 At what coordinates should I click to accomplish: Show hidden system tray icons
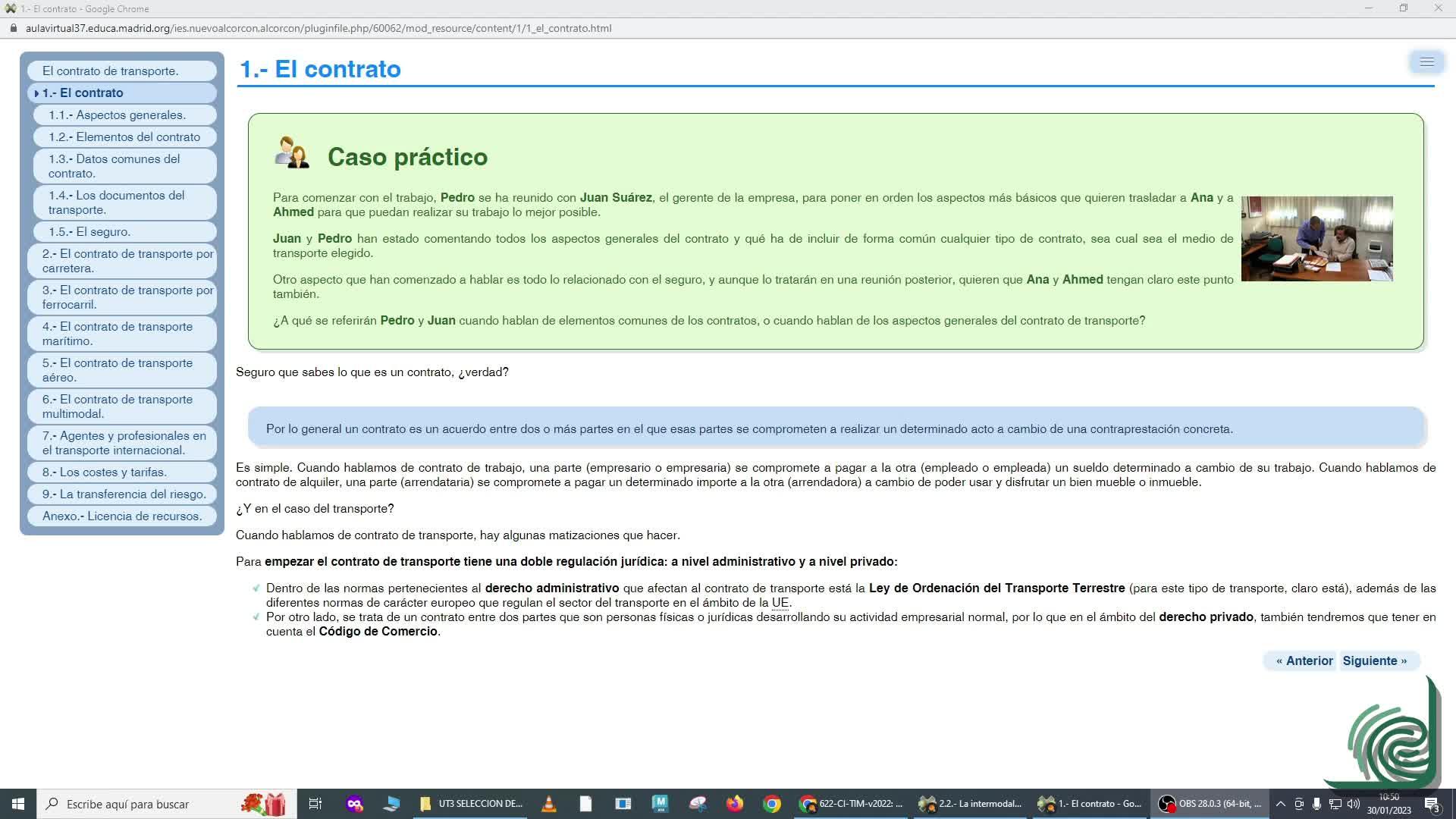pyautogui.click(x=1280, y=804)
